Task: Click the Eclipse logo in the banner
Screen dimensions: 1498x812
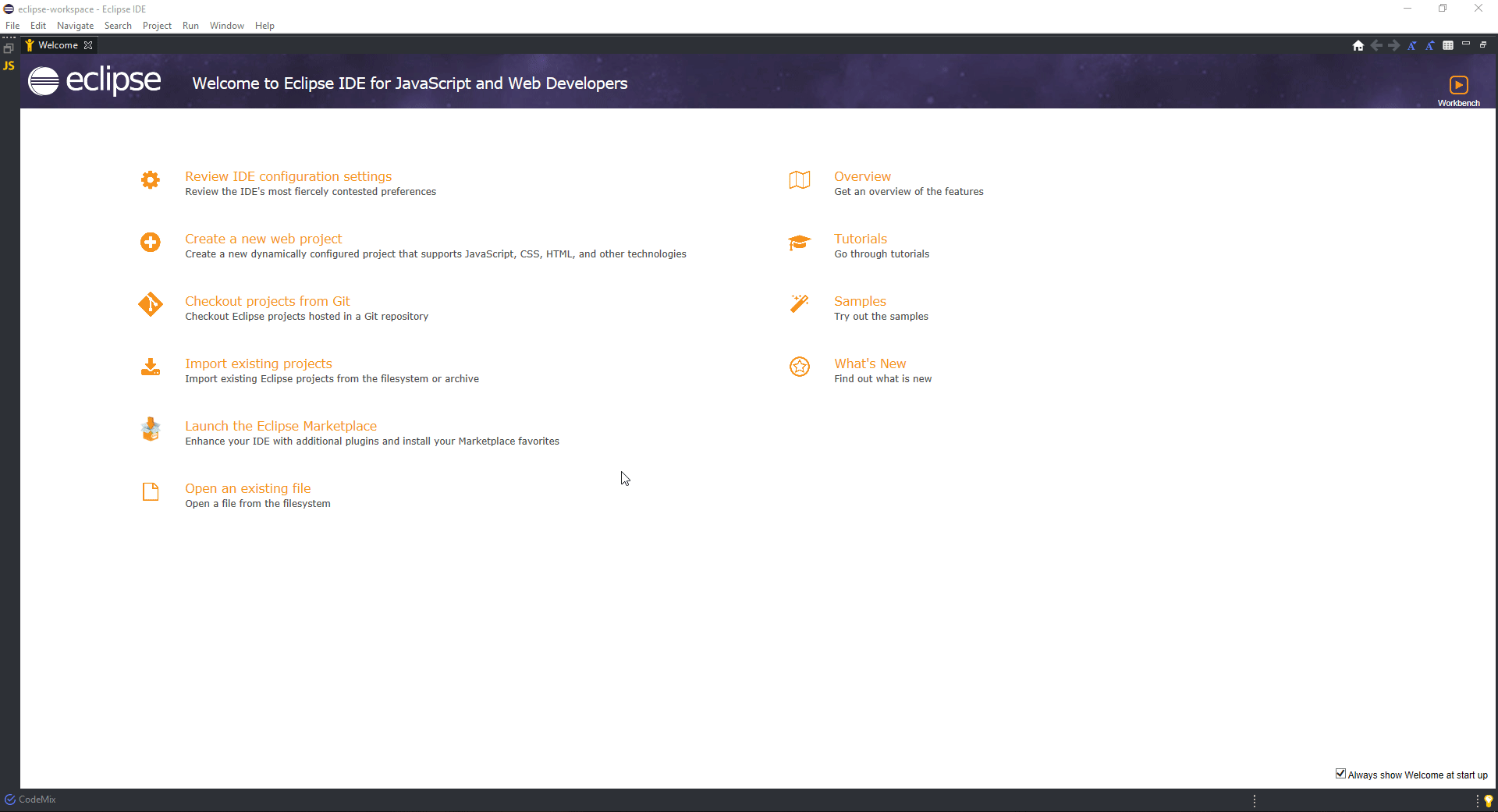Action: click(94, 80)
